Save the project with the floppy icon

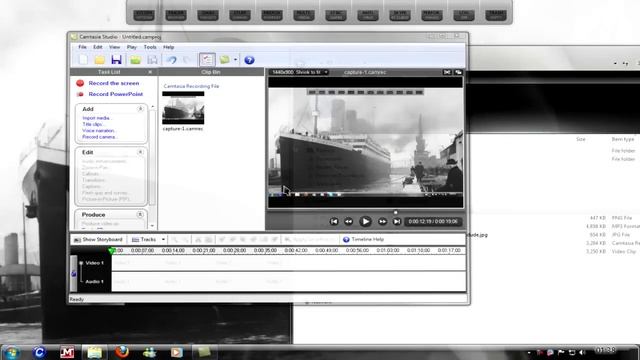(116, 60)
